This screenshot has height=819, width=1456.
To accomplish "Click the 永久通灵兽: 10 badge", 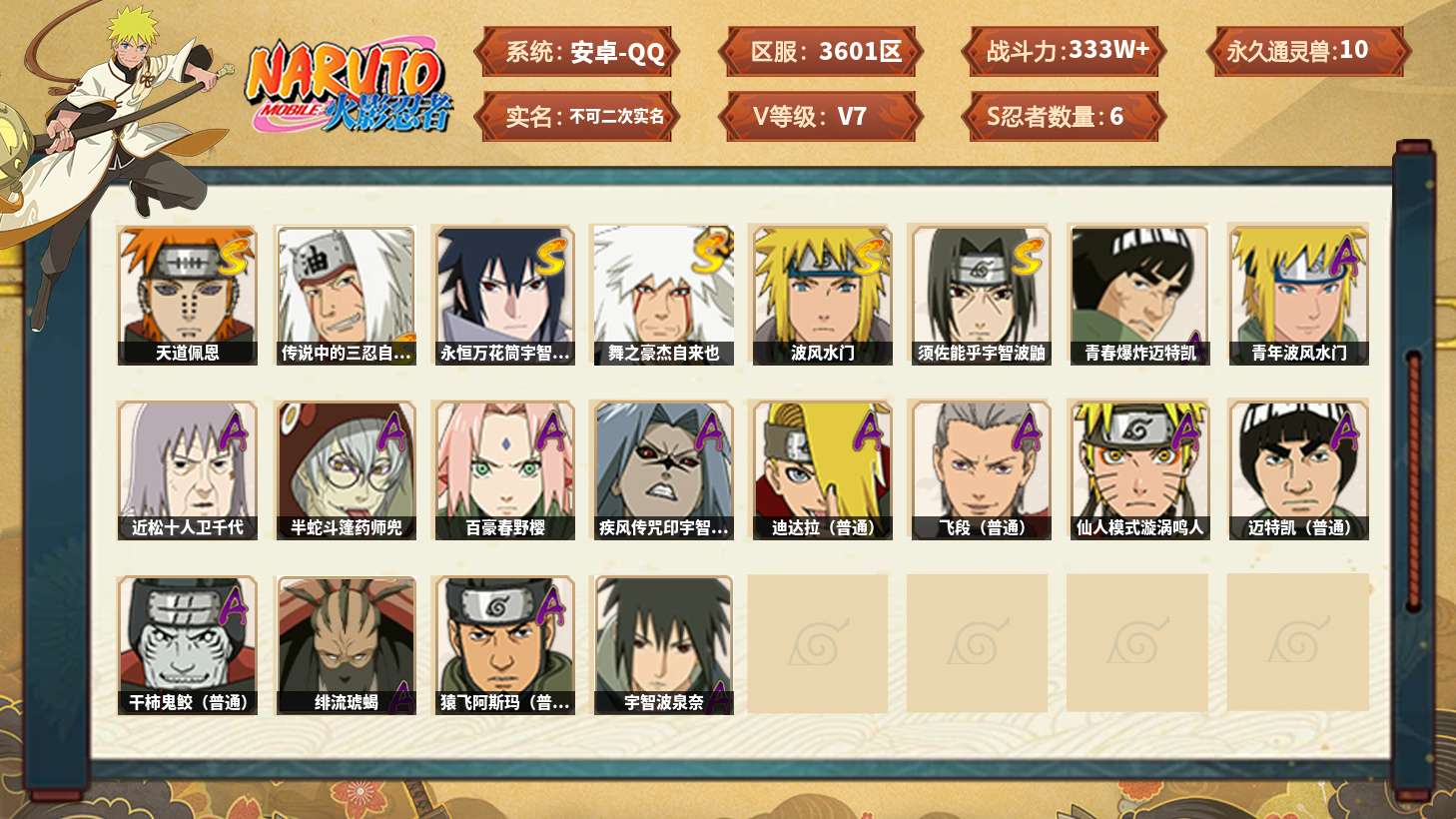I will click(1306, 52).
